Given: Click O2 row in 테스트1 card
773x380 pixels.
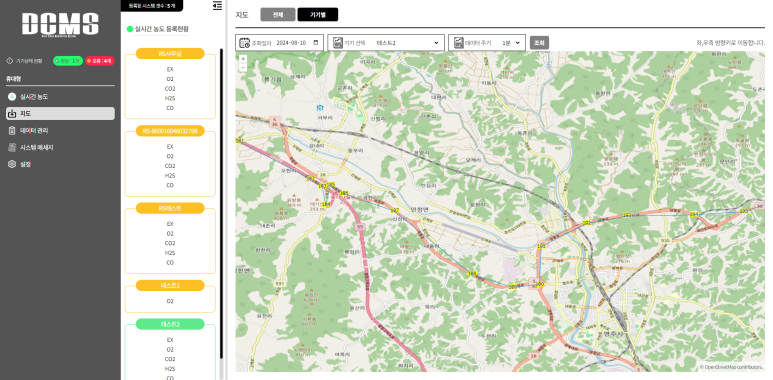Looking at the screenshot, I should (x=170, y=301).
